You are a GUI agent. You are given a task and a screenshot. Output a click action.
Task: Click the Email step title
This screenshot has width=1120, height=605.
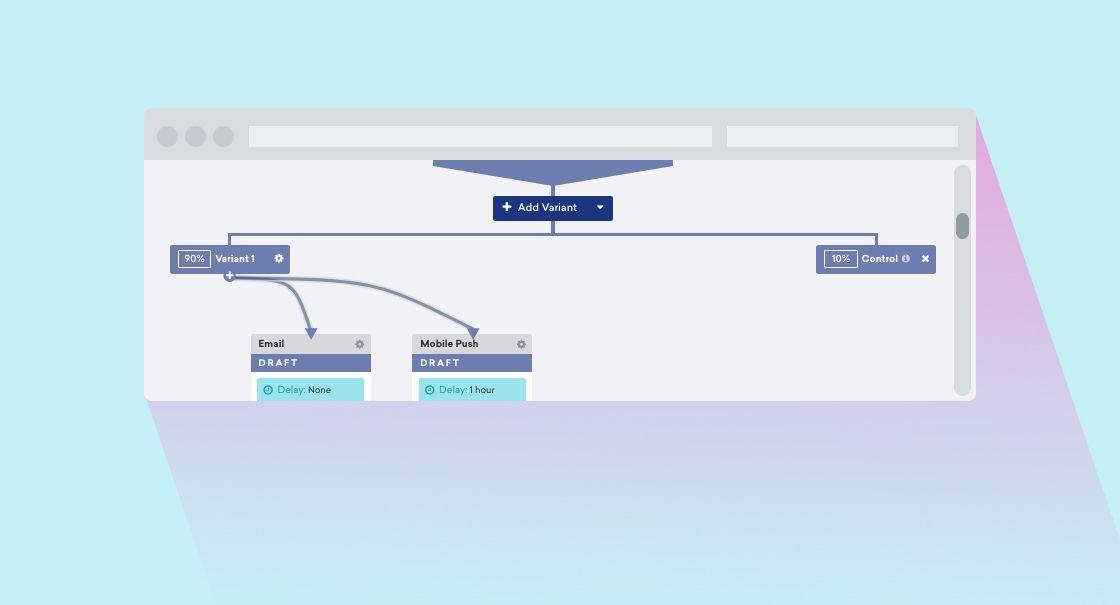pyautogui.click(x=271, y=344)
